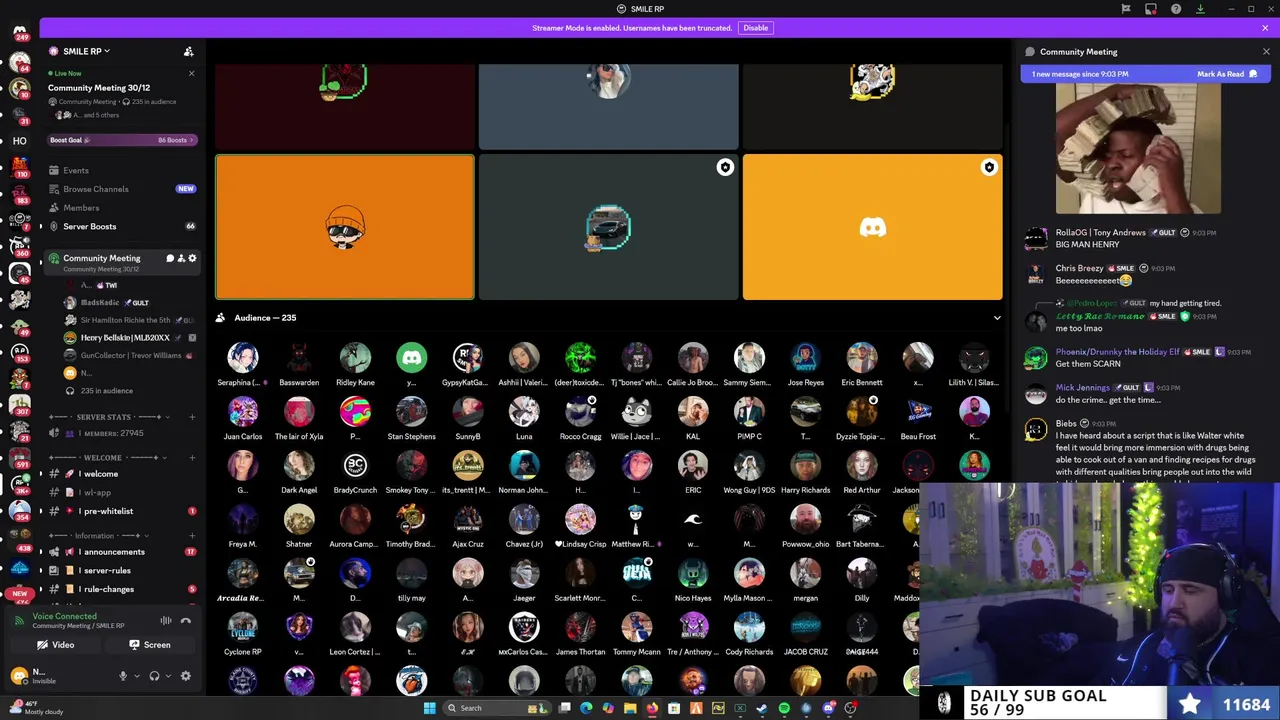Image resolution: width=1280 pixels, height=720 pixels.
Task: Open the flag icon in the title bar
Action: click(x=1126, y=9)
